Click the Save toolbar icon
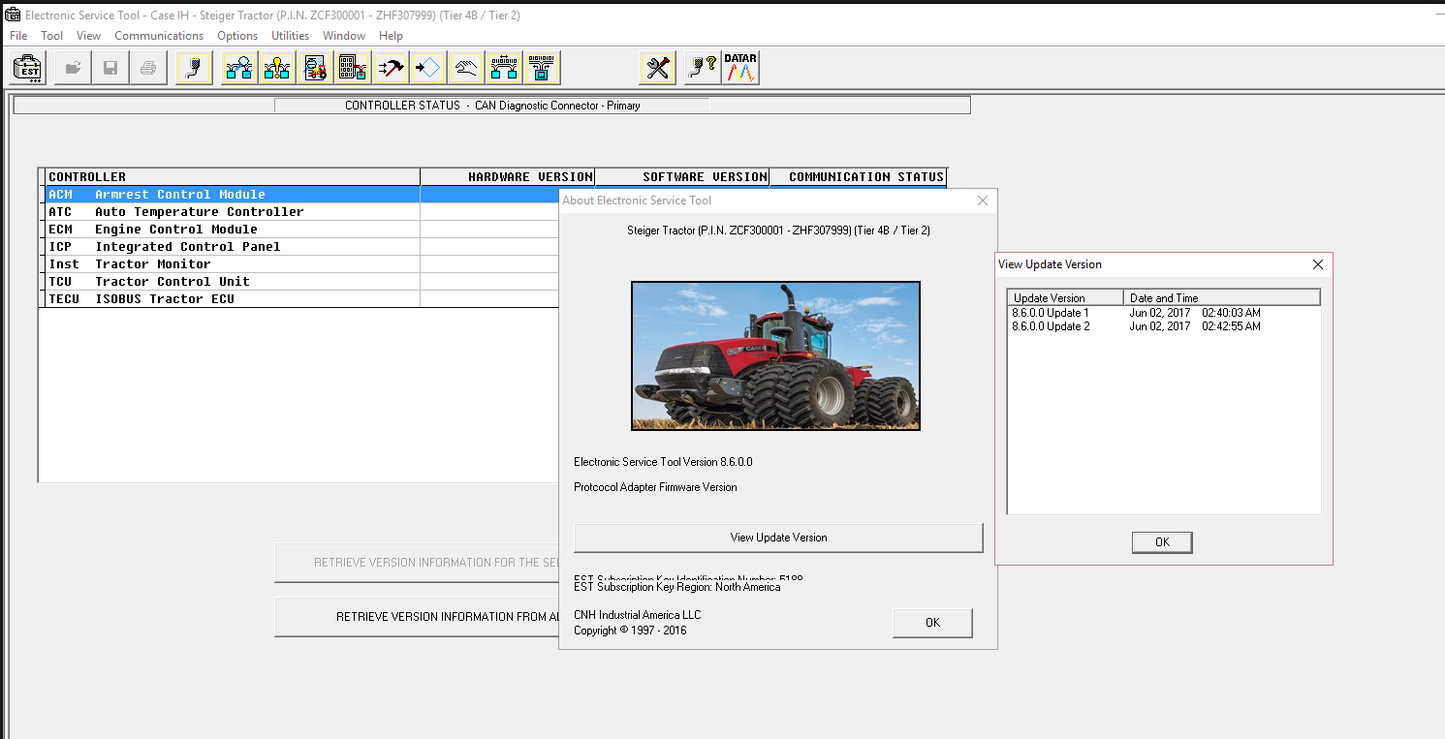This screenshot has height=739, width=1445. click(110, 67)
